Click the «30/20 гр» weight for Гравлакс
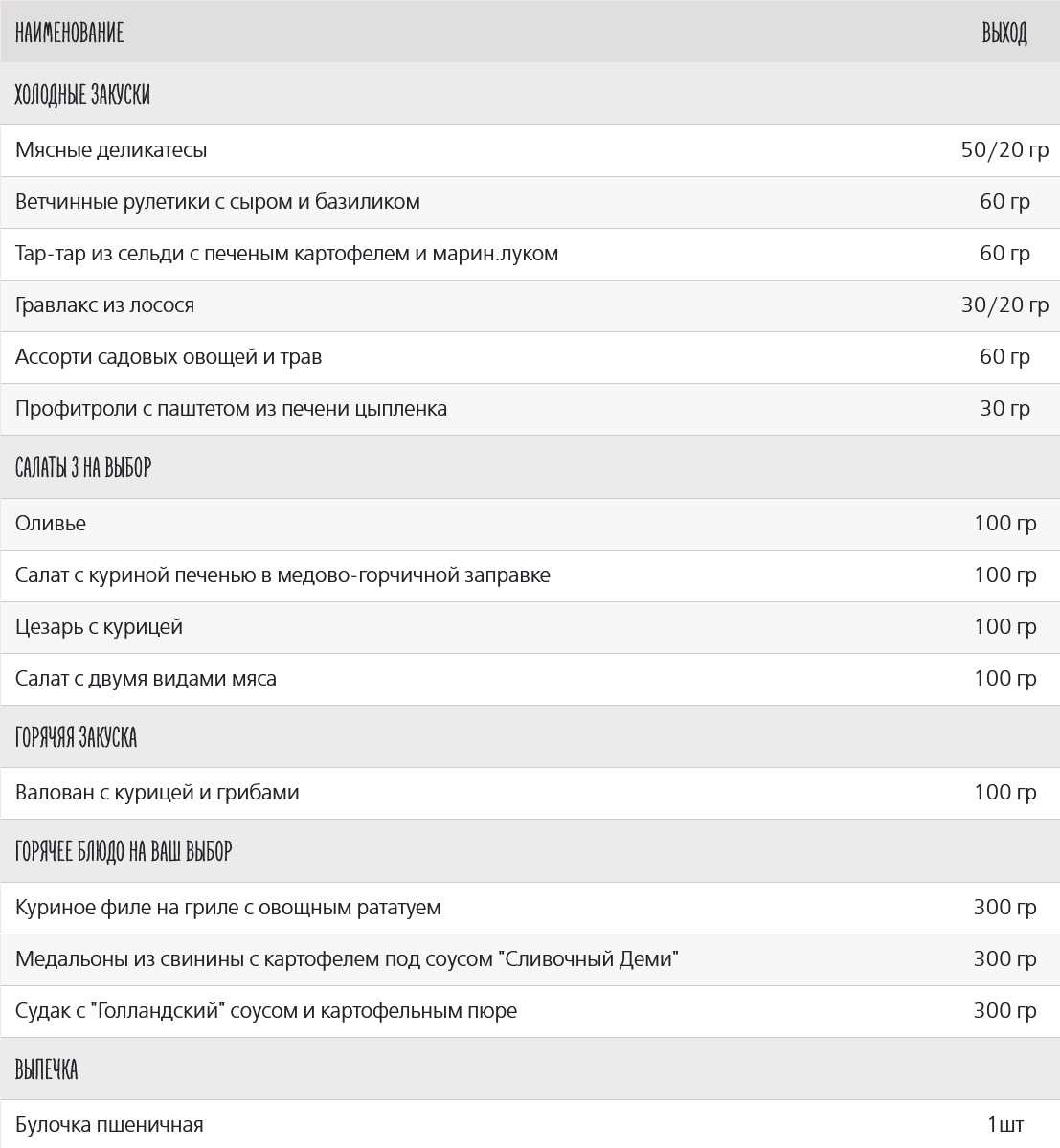The image size is (1060, 1148). (1004, 305)
